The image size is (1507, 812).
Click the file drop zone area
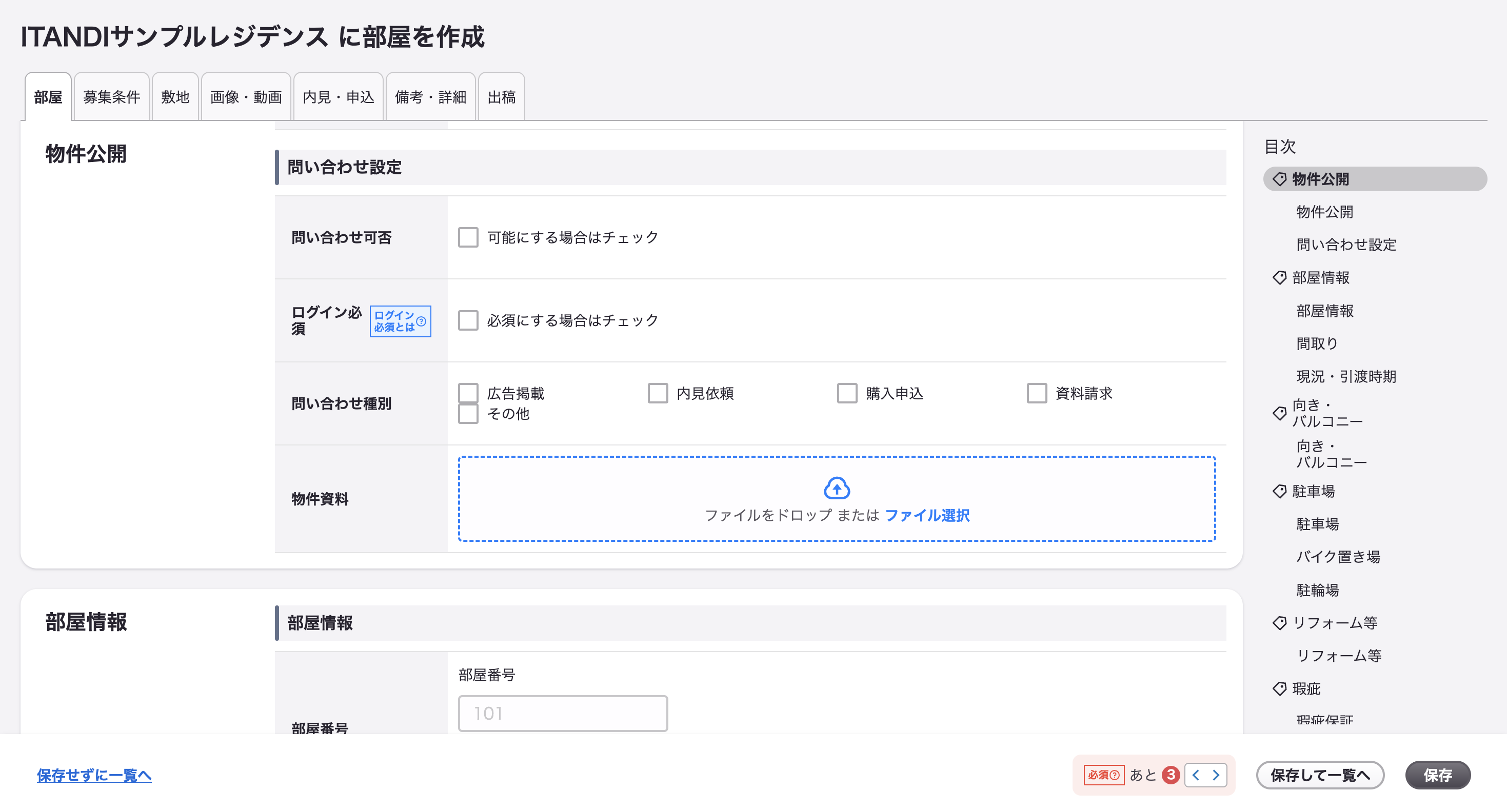coord(837,499)
